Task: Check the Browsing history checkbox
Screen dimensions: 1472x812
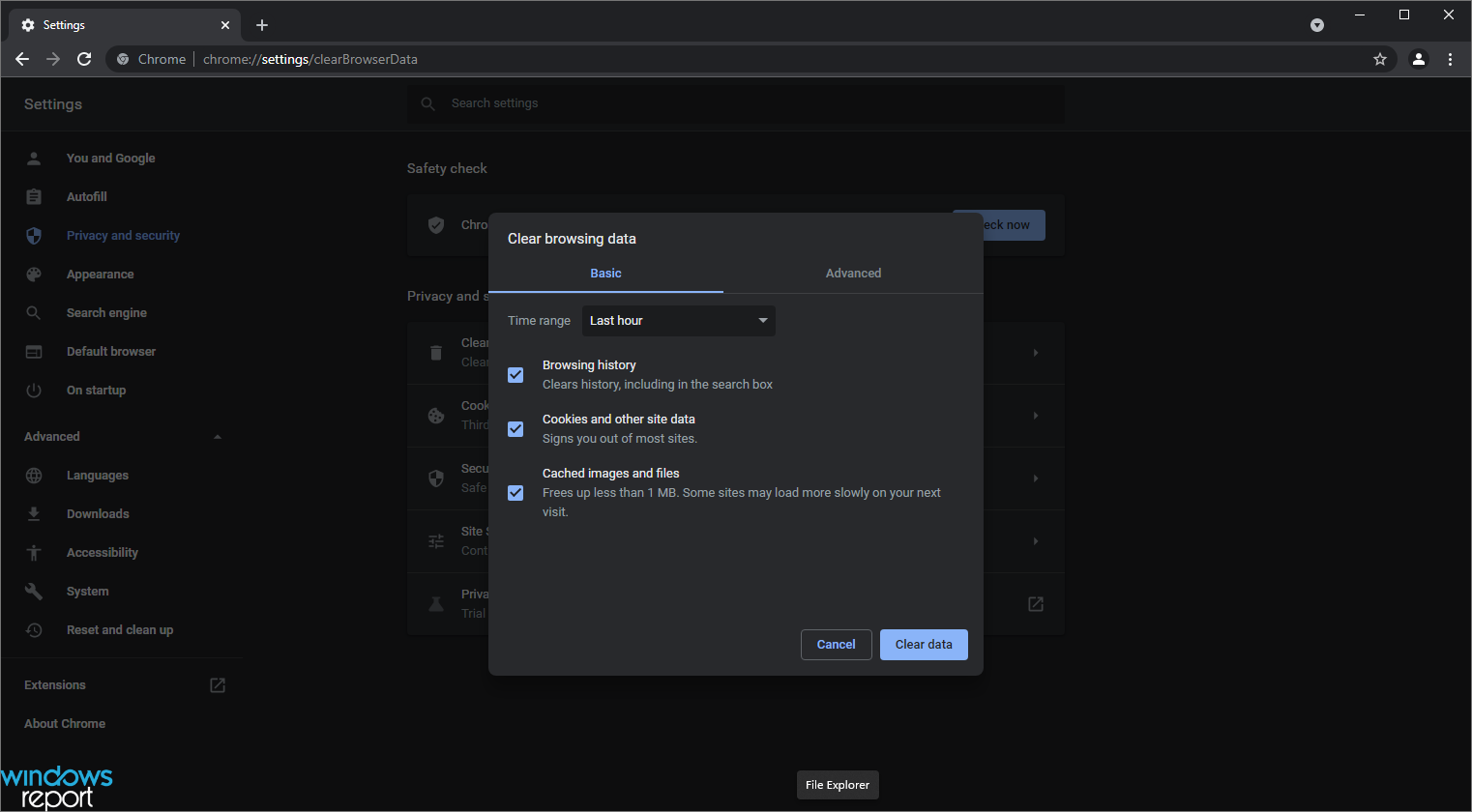Action: pyautogui.click(x=515, y=375)
